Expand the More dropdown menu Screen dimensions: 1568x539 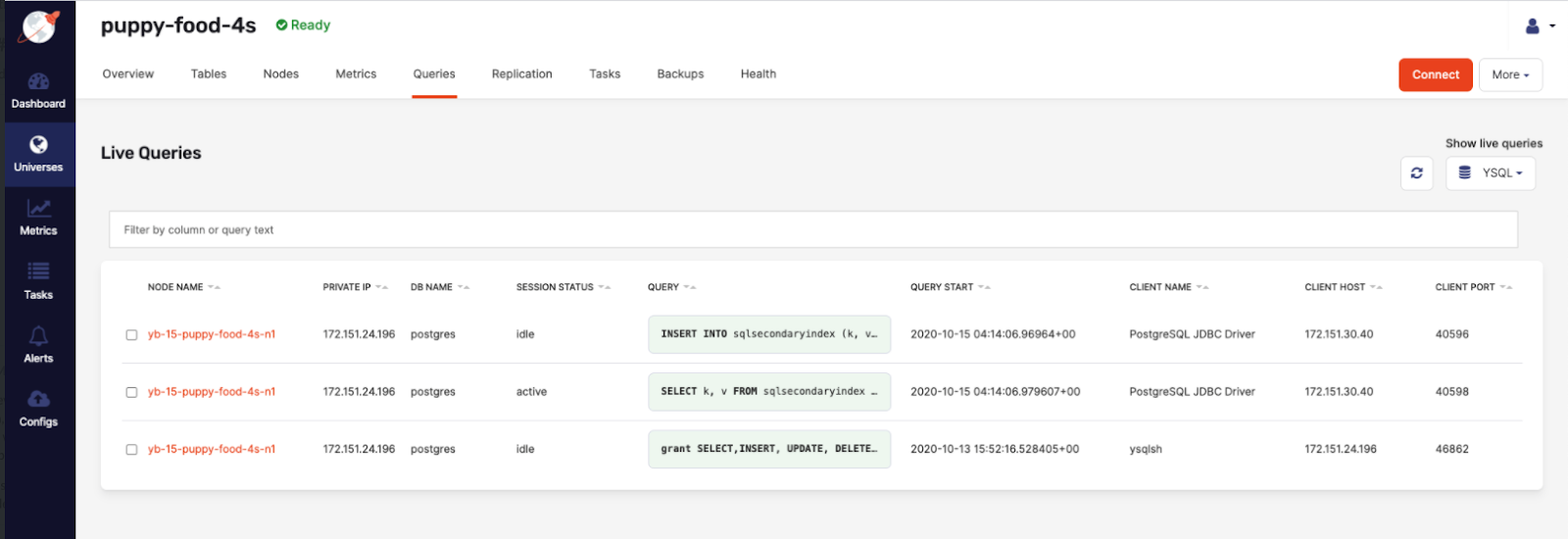1509,75
